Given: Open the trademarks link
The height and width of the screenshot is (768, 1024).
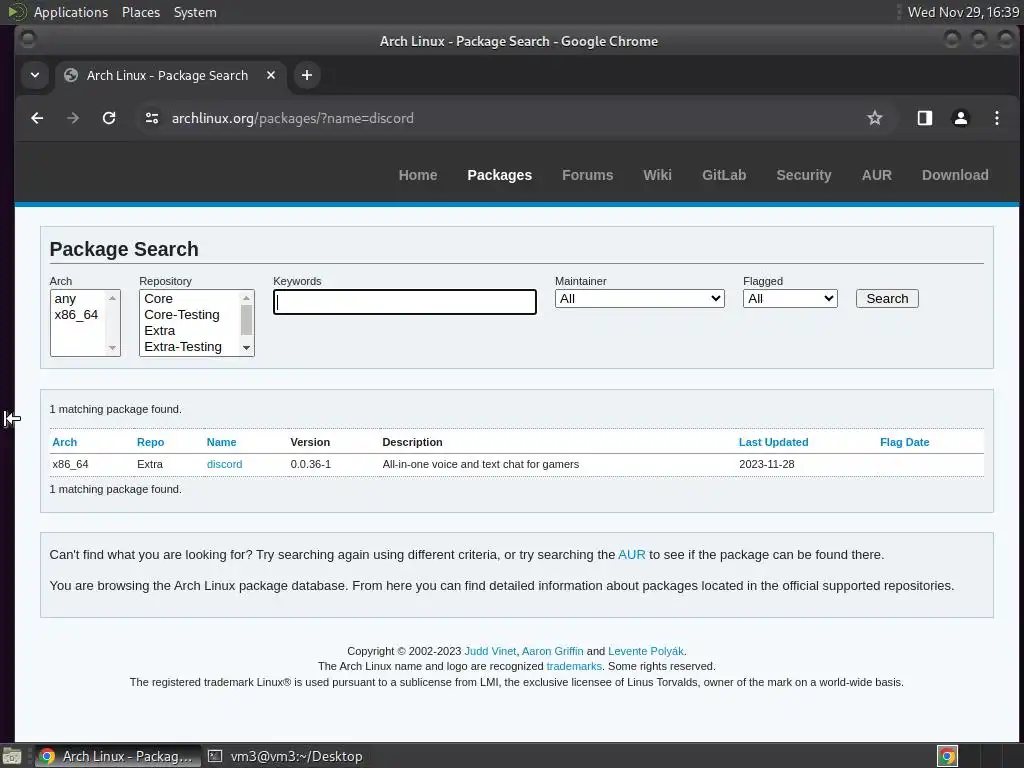Looking at the screenshot, I should pos(574,666).
